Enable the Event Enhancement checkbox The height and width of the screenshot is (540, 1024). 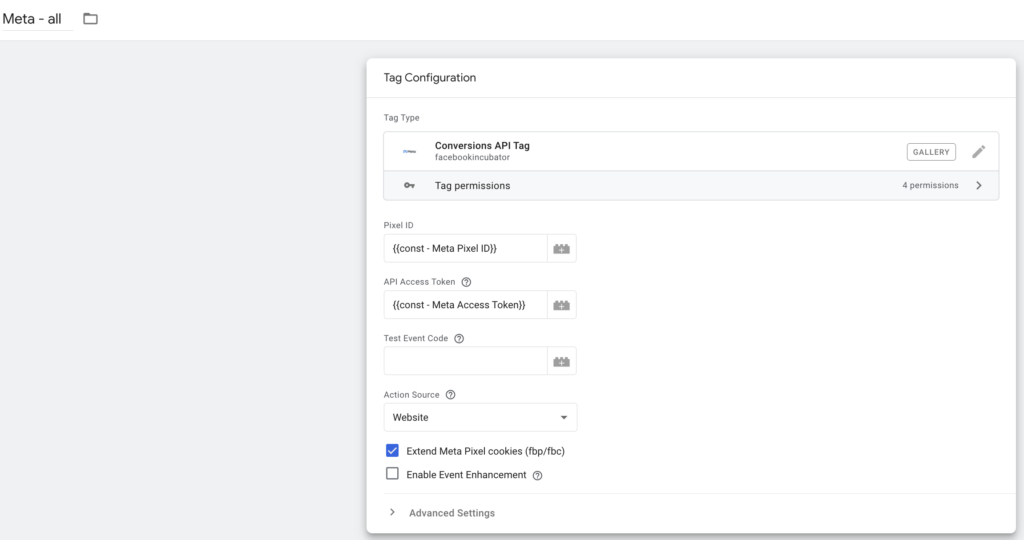[392, 474]
